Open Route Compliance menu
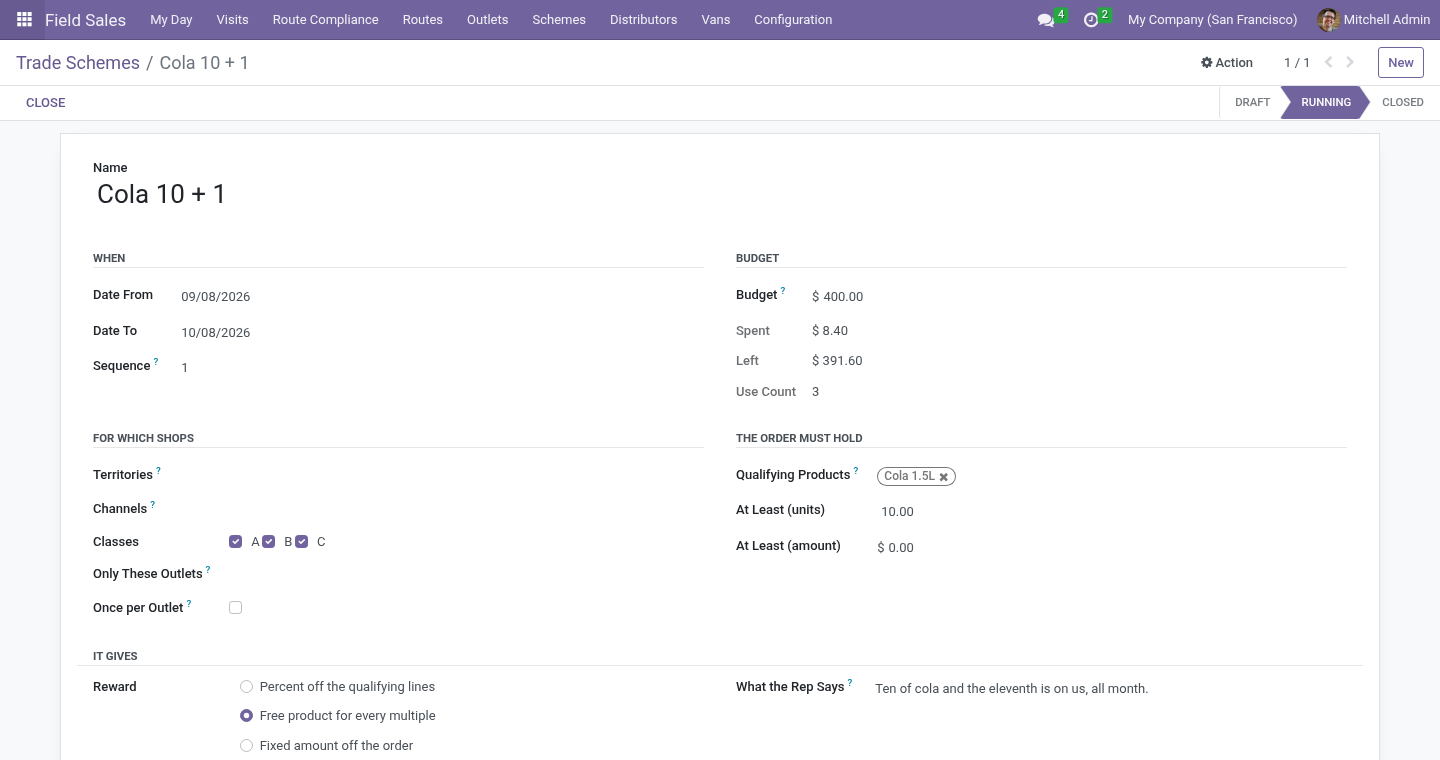This screenshot has width=1440, height=760. (326, 20)
